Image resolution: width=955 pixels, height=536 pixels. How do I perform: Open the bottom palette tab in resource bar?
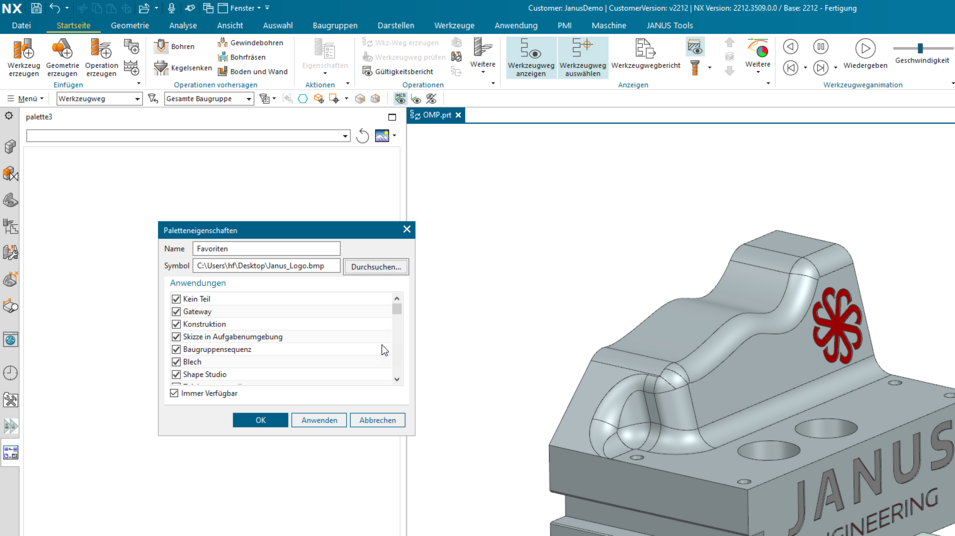click(10, 453)
